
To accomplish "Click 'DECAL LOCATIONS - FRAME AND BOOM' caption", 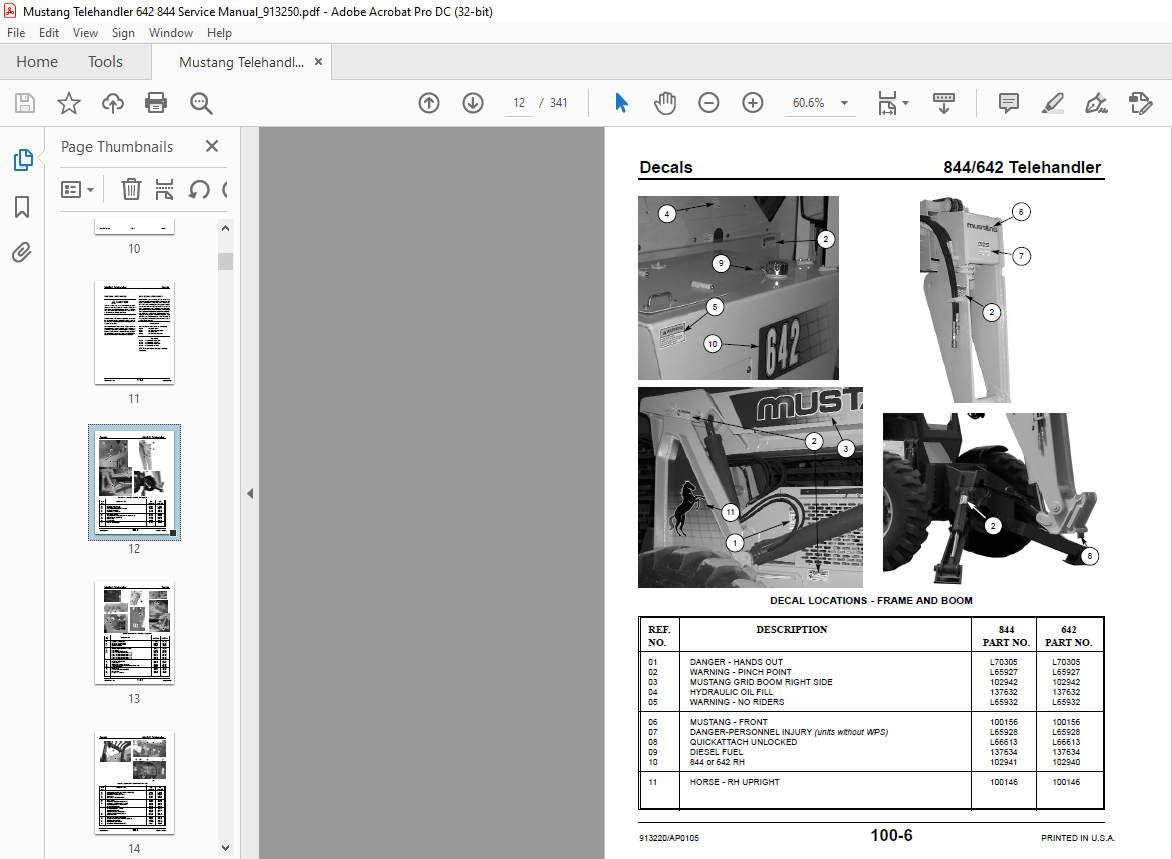I will (872, 600).
